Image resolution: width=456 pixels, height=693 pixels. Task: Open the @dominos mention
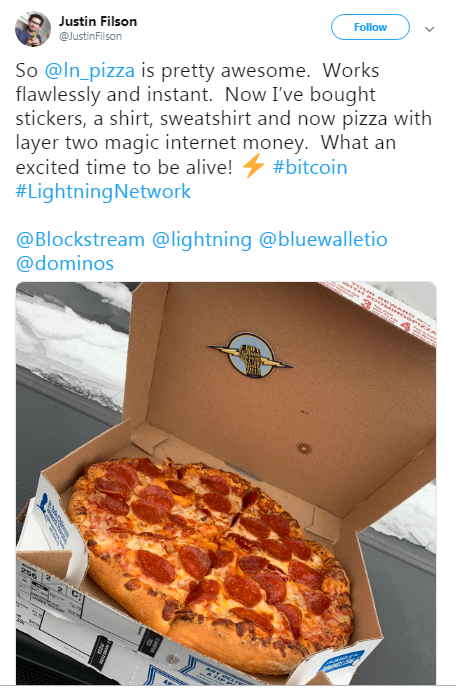pos(65,264)
